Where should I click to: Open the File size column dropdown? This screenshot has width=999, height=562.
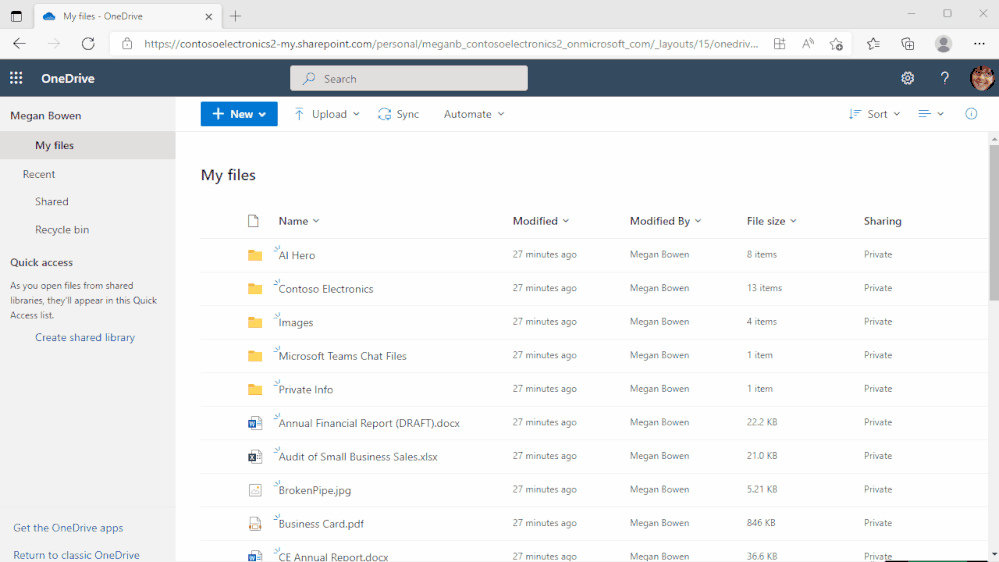tap(772, 221)
